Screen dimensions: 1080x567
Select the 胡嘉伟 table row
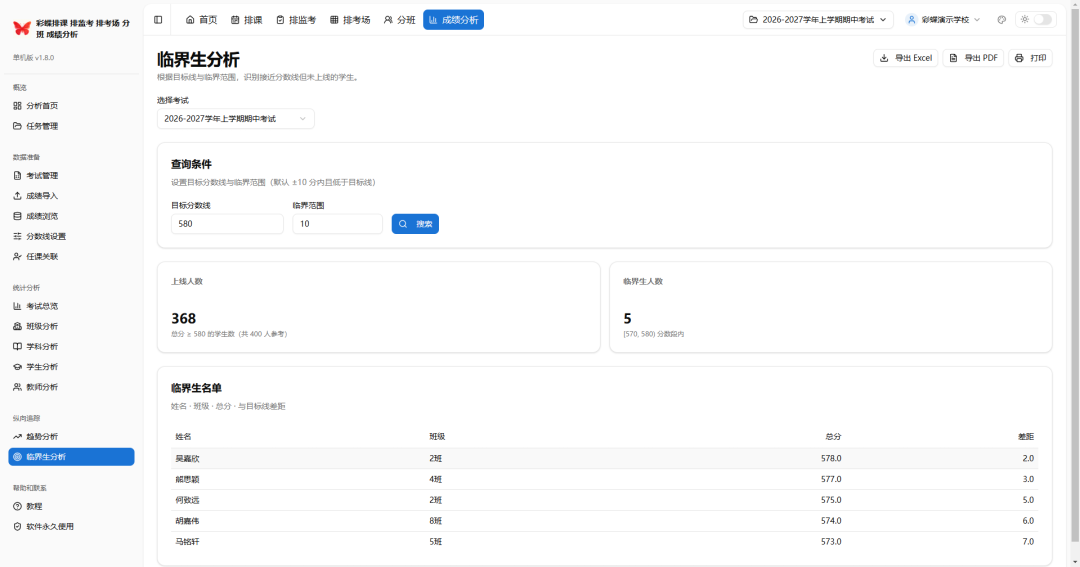point(605,521)
